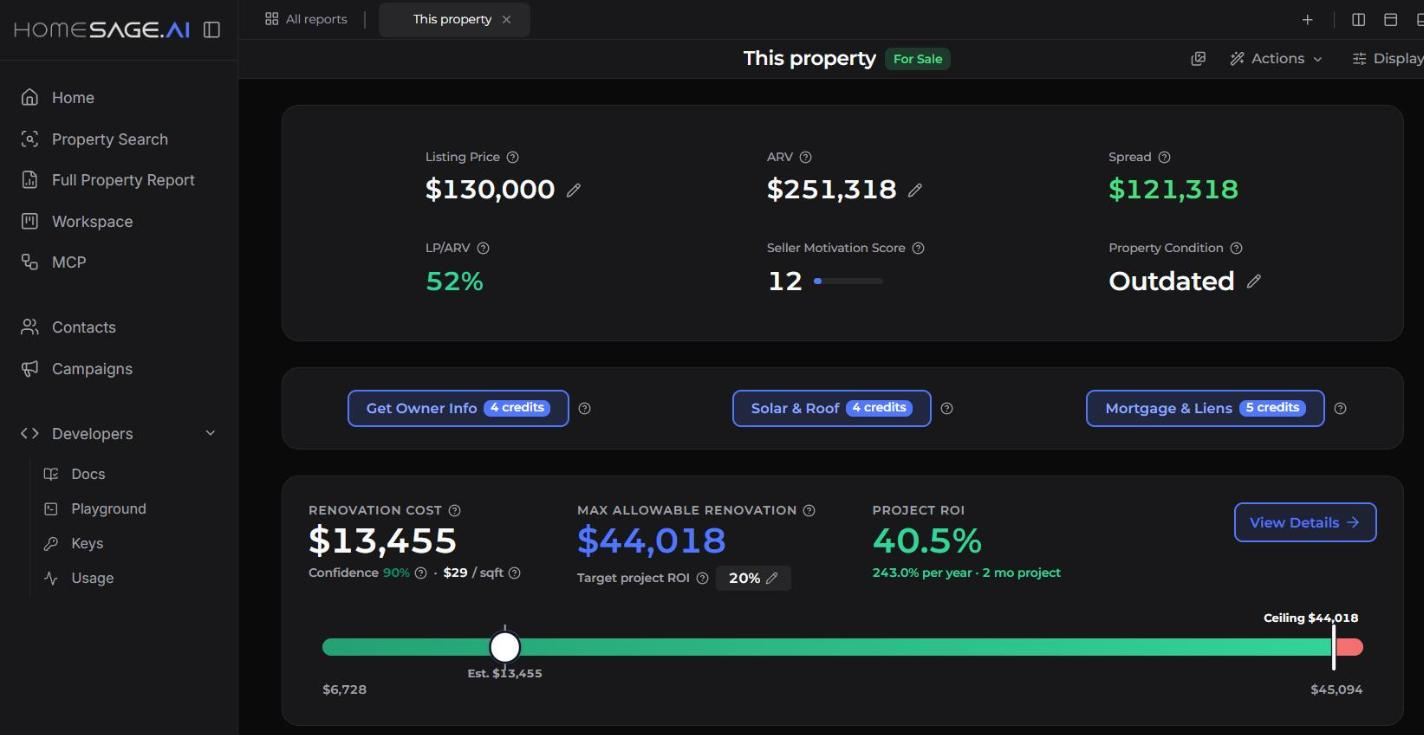Show LP/ARV help tooltip icon
This screenshot has width=1424, height=735.
pyautogui.click(x=483, y=248)
